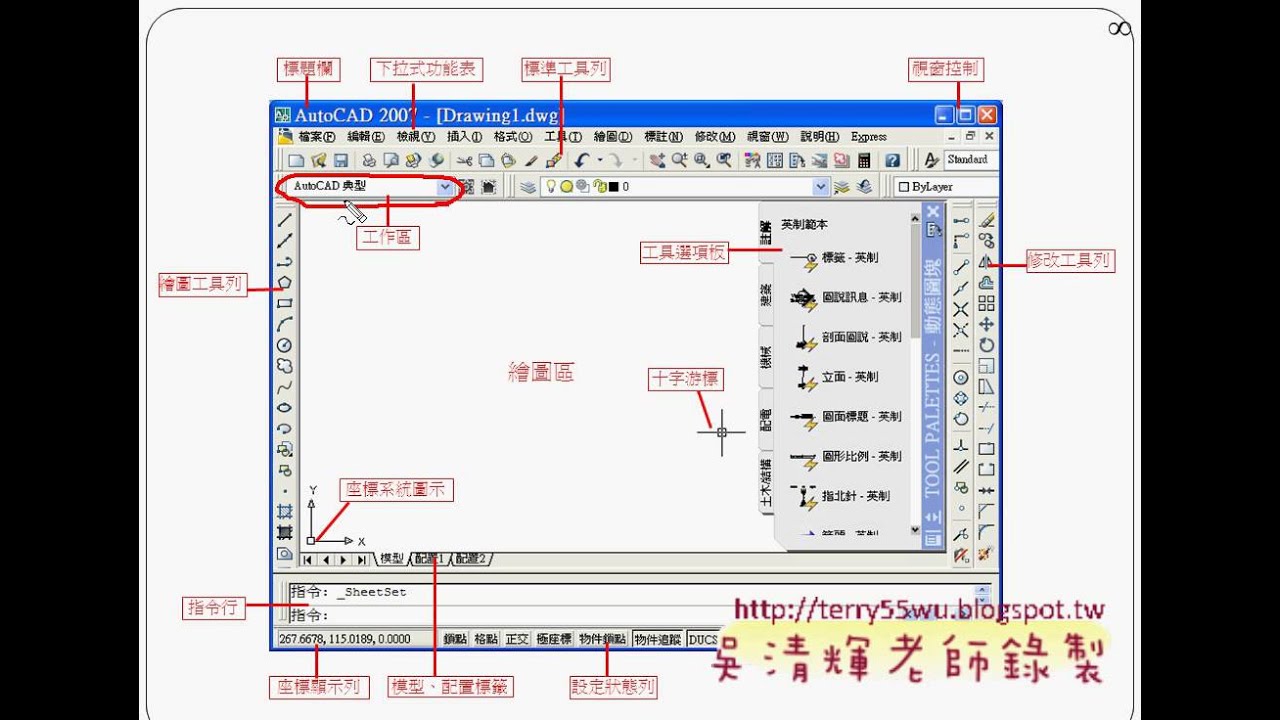Select the Line tool in draw toolbar
The width and height of the screenshot is (1280, 720).
[285, 219]
